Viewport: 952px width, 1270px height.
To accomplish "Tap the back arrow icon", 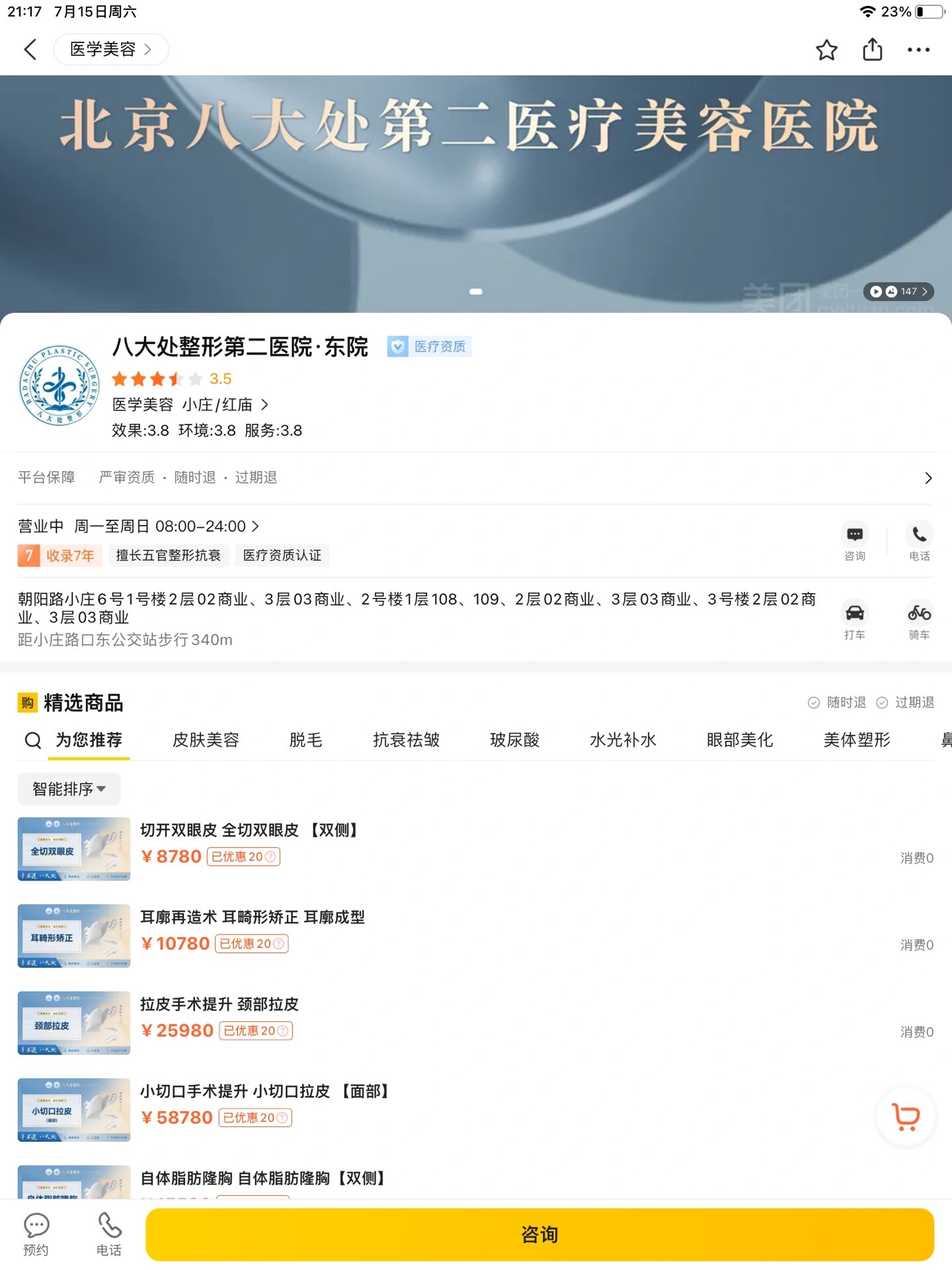I will [x=30, y=50].
